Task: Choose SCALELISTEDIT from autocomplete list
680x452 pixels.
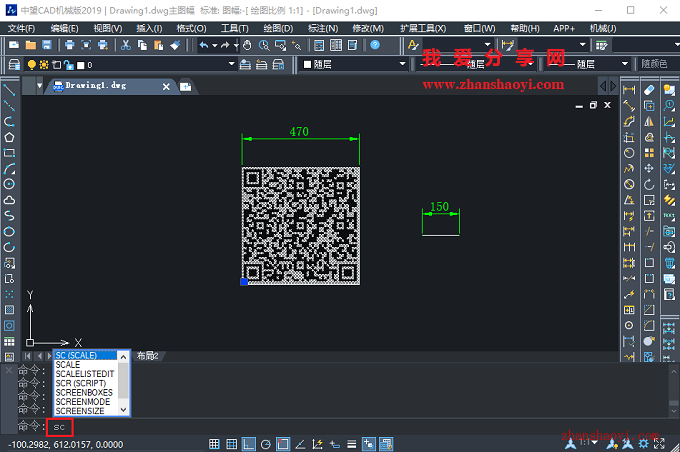Action: point(85,374)
